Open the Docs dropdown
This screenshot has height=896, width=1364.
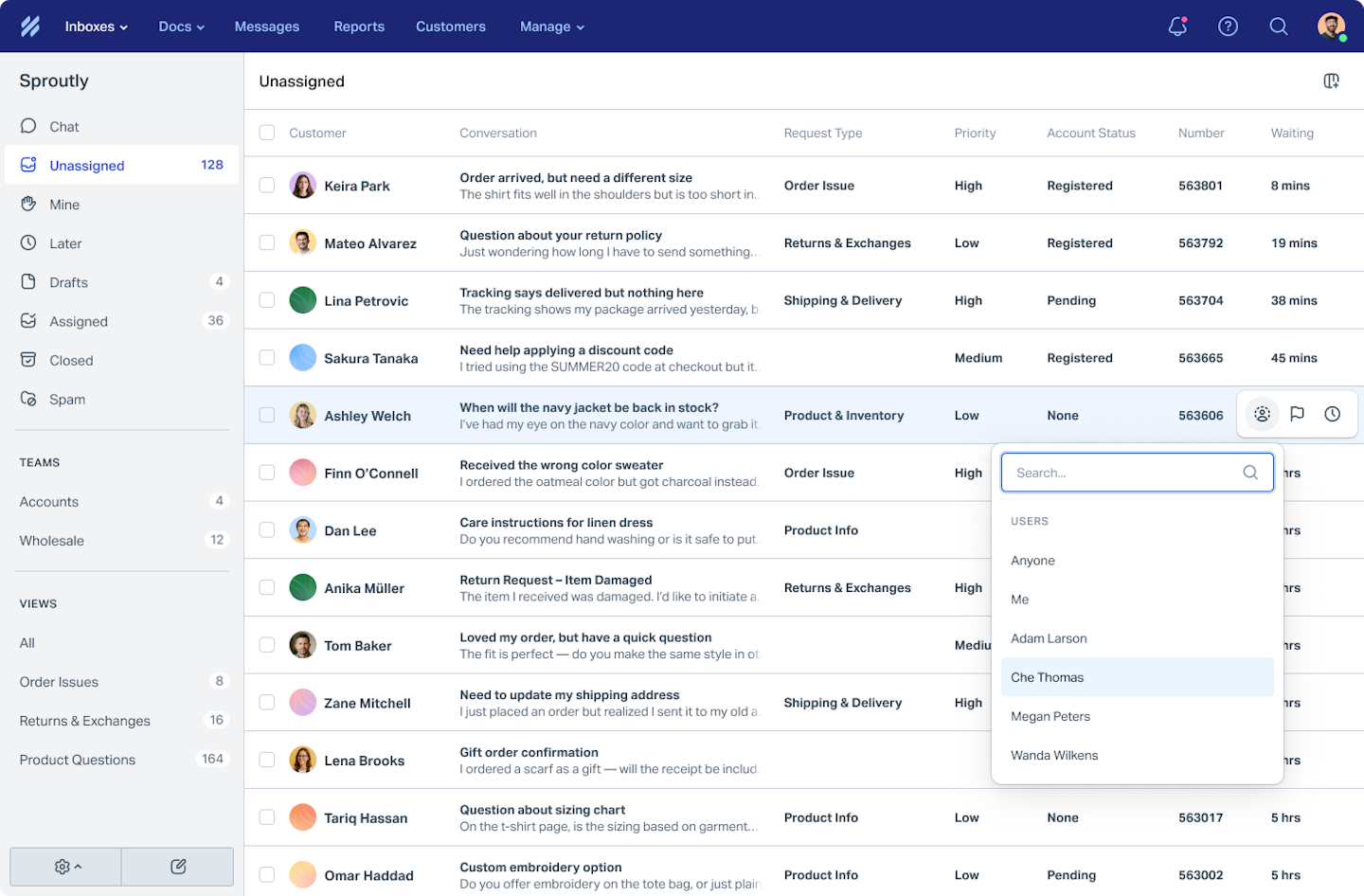click(x=181, y=27)
